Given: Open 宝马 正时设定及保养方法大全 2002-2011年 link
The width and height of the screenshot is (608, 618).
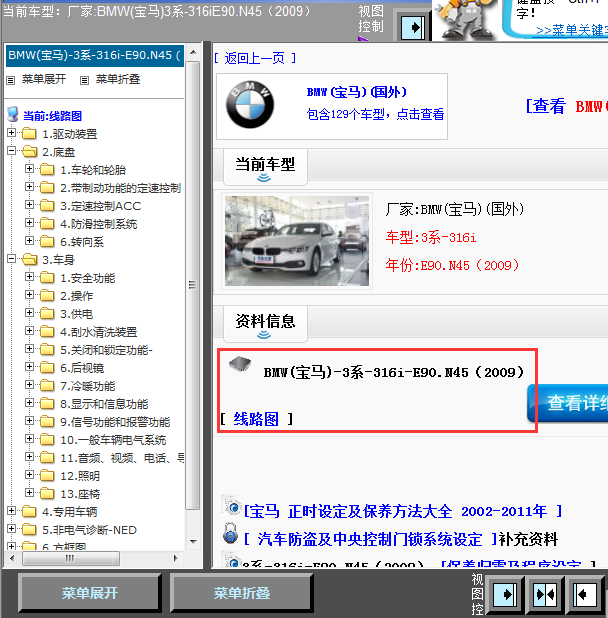Looking at the screenshot, I should [403, 512].
